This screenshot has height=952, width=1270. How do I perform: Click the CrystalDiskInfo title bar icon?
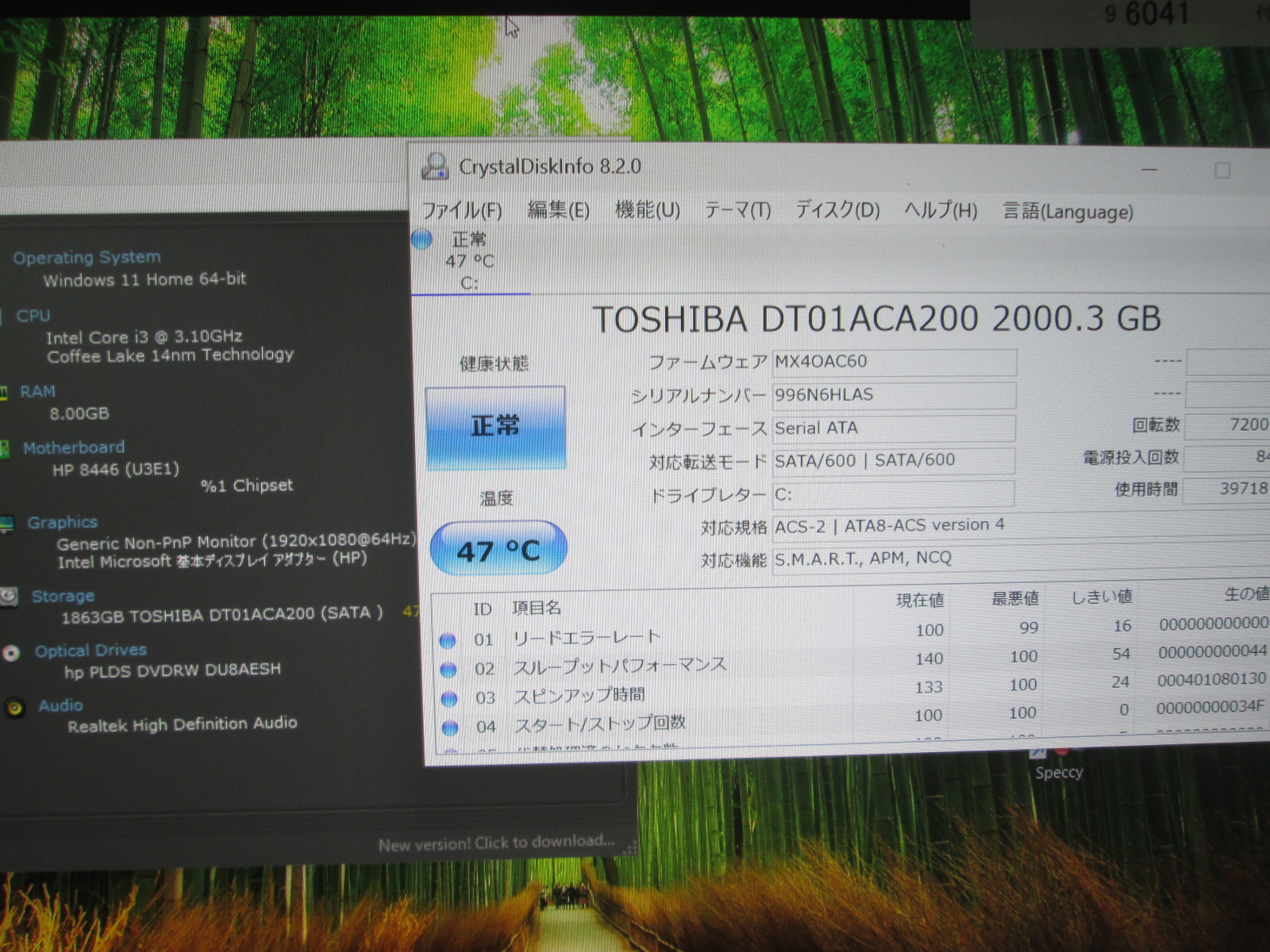coord(434,166)
